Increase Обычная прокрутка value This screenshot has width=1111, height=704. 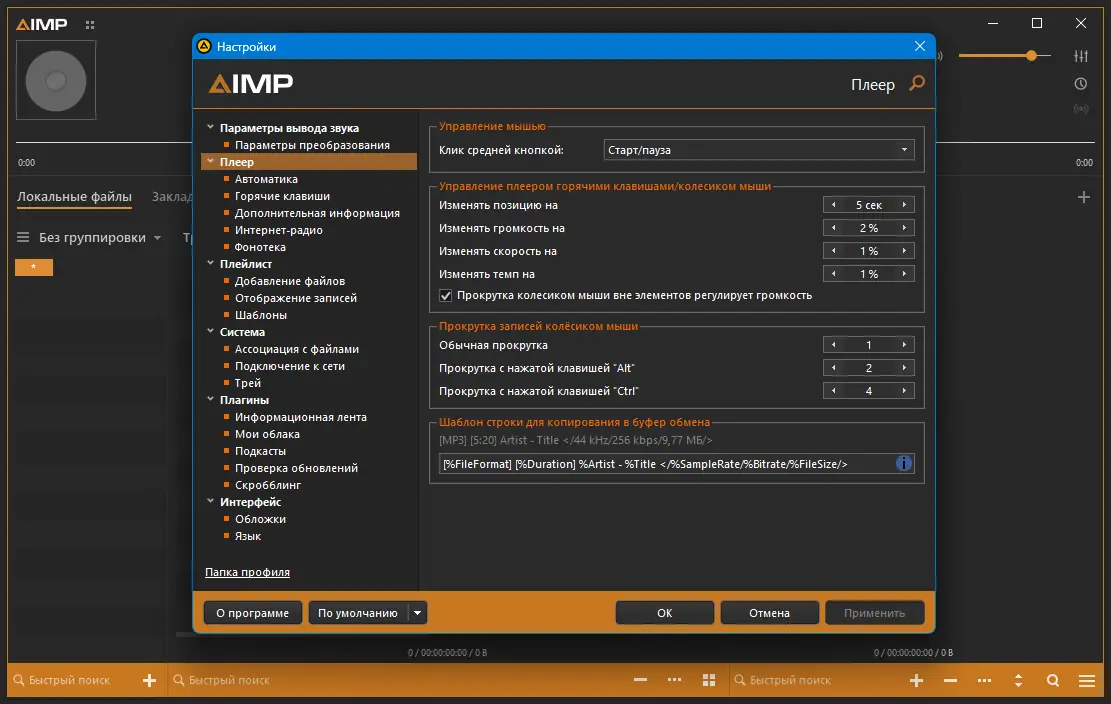(904, 345)
